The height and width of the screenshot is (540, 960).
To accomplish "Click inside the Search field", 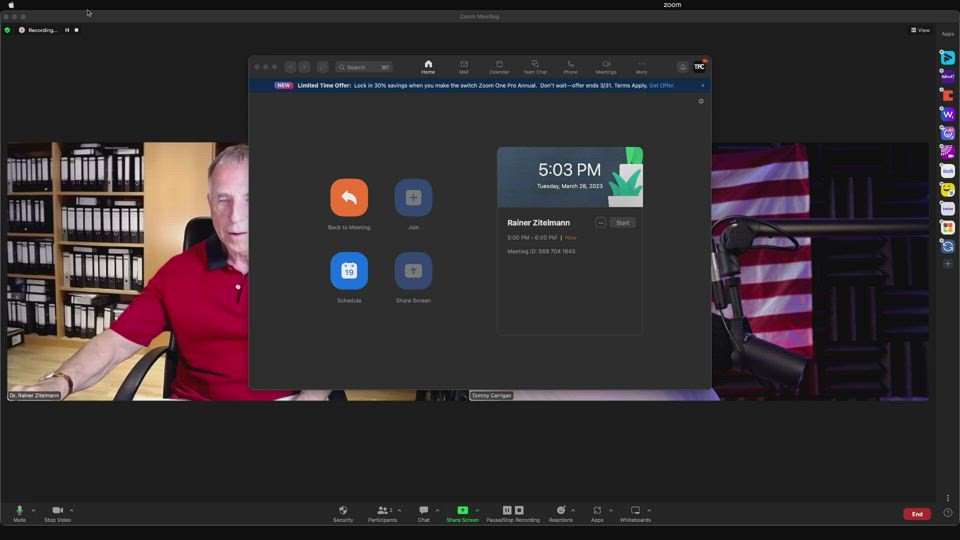I will point(364,67).
